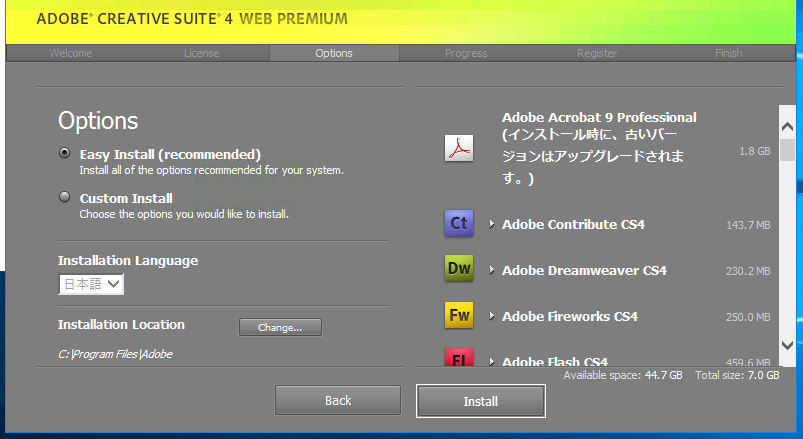Go to the Welcome step tab
The height and width of the screenshot is (439, 803).
click(71, 53)
